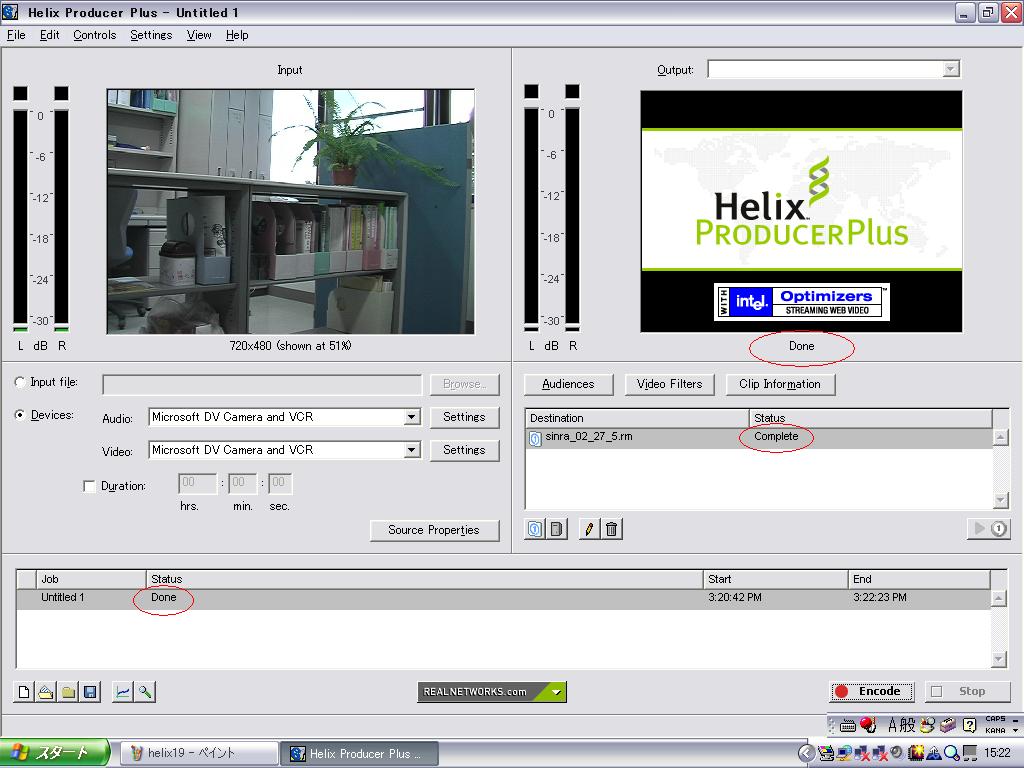Click the red ball icon in the language bar

click(x=867, y=725)
